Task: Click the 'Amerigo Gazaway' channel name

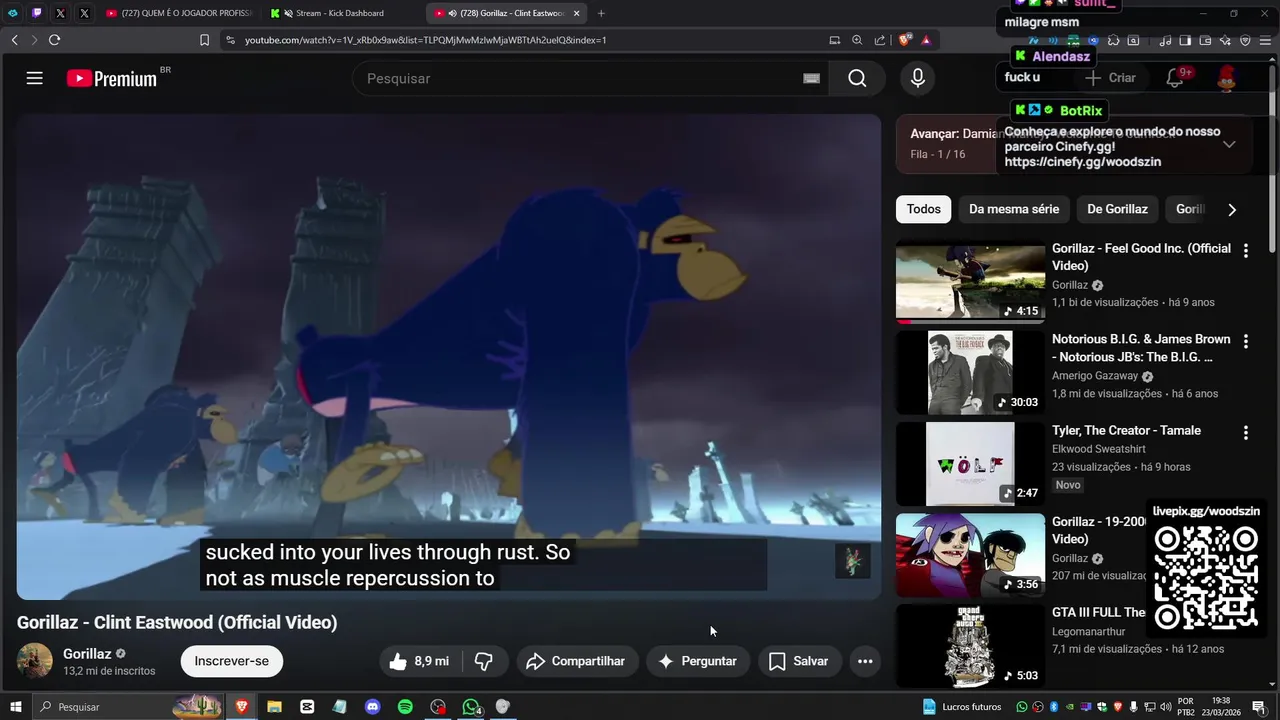Action: click(1095, 376)
